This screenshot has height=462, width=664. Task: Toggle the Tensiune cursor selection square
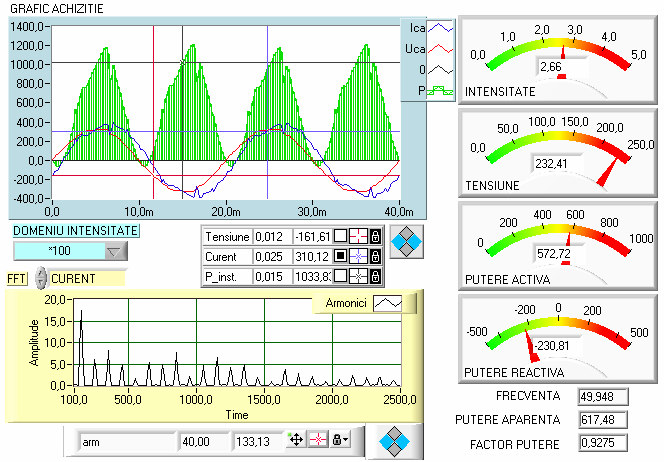340,236
